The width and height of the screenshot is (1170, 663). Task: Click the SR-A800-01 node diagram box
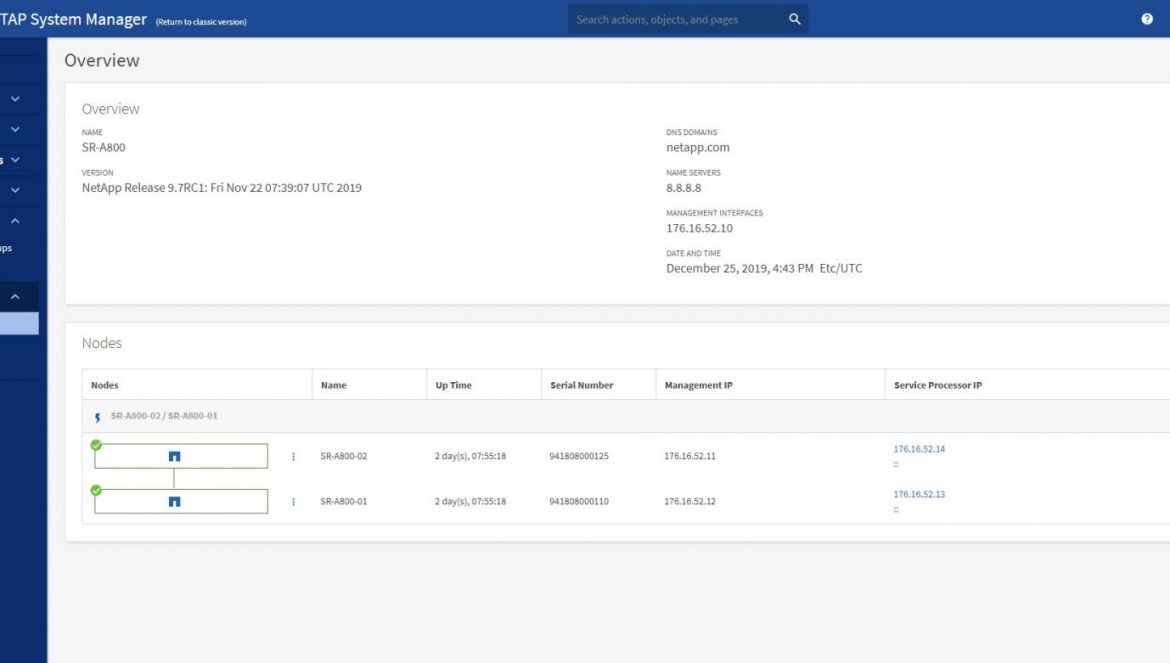tap(181, 502)
